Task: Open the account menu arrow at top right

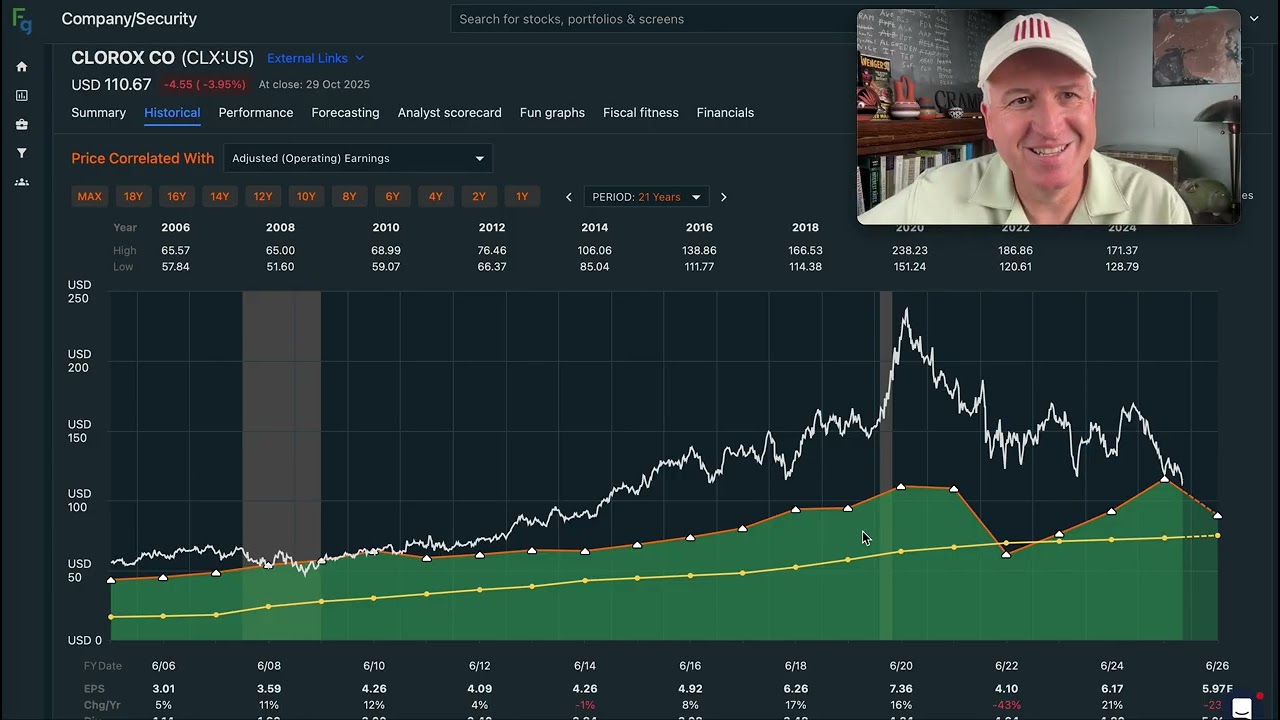Action: tap(1254, 19)
